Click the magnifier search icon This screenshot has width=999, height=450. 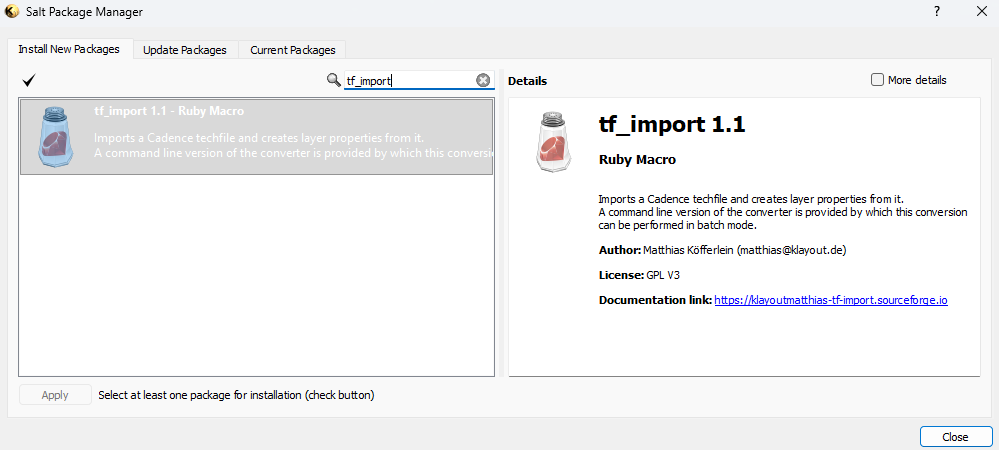pyautogui.click(x=334, y=80)
